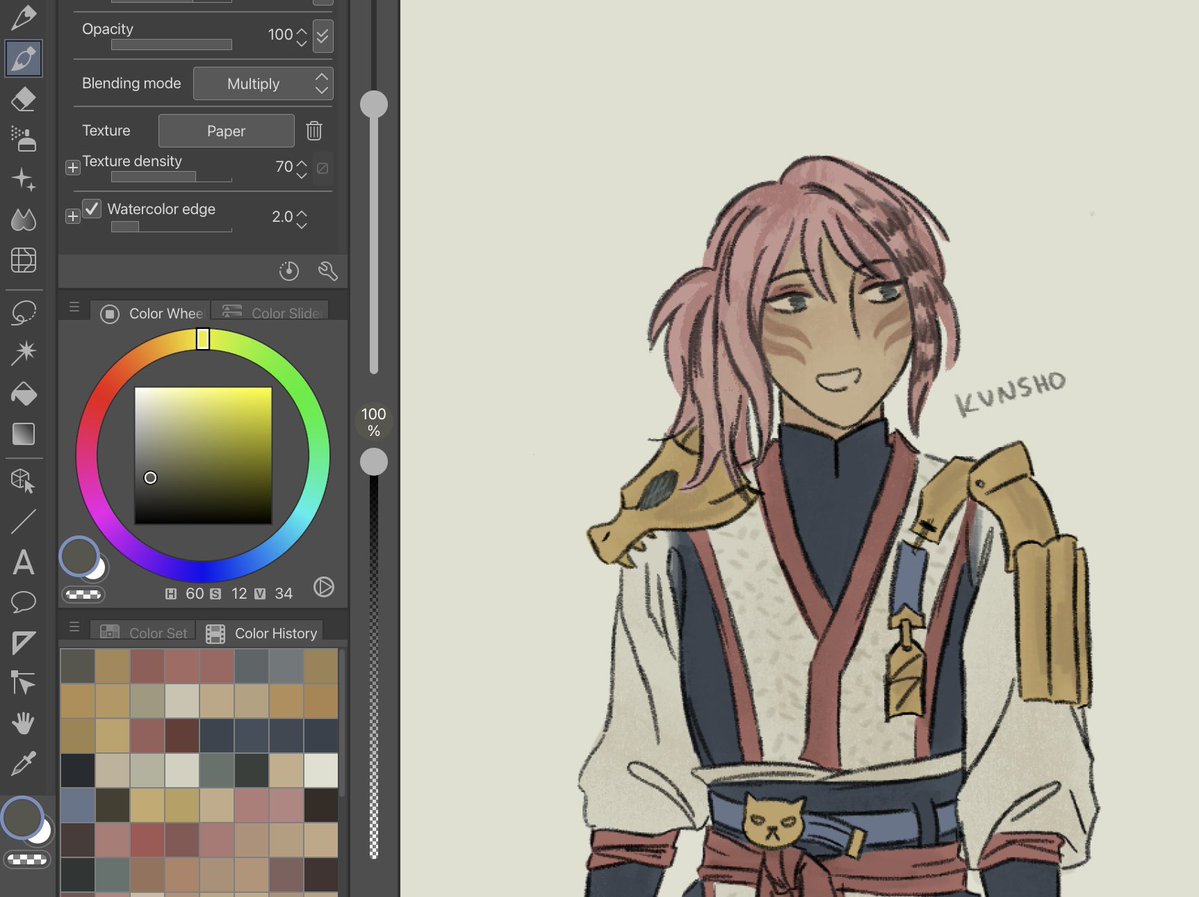The image size is (1199, 897).
Task: Open the Blending mode Multiply dropdown
Action: click(x=263, y=83)
